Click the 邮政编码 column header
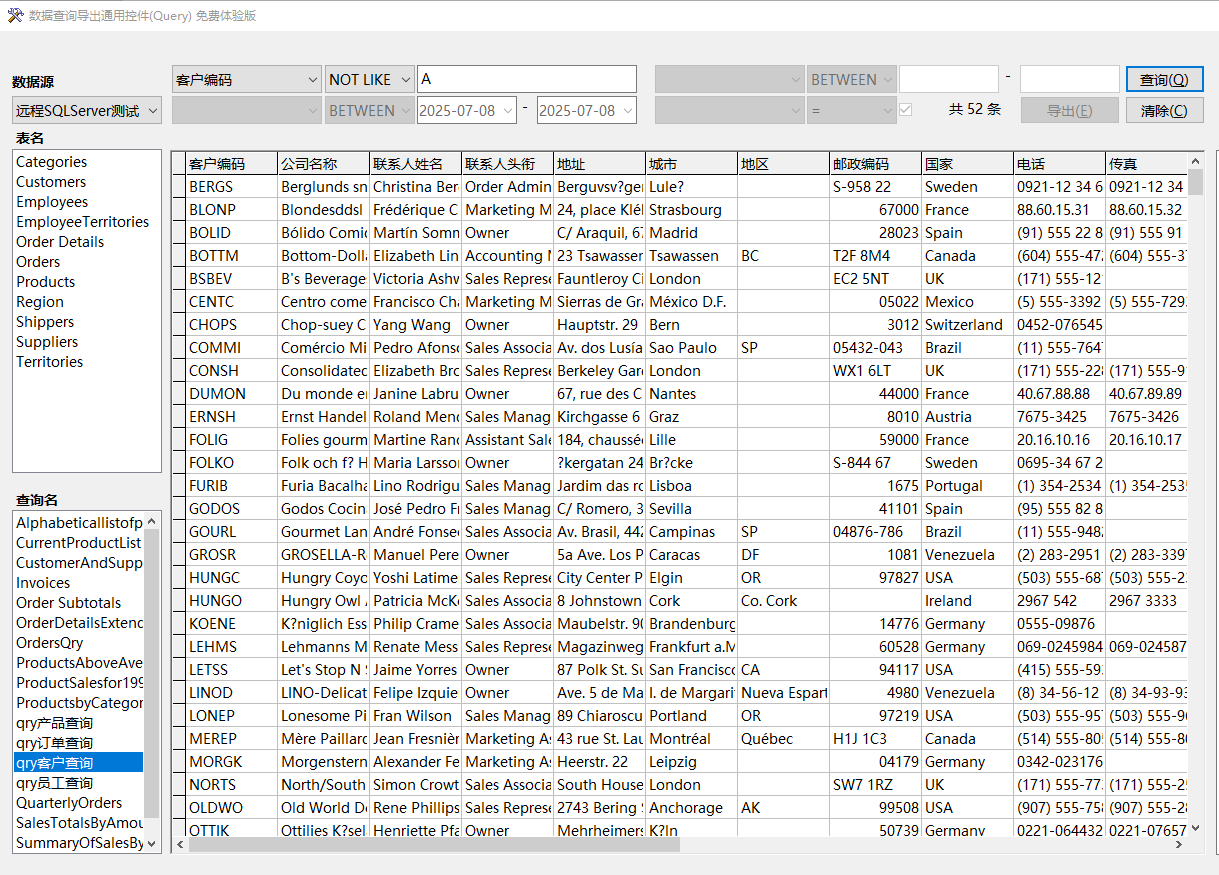The height and width of the screenshot is (875, 1219). [x=876, y=164]
